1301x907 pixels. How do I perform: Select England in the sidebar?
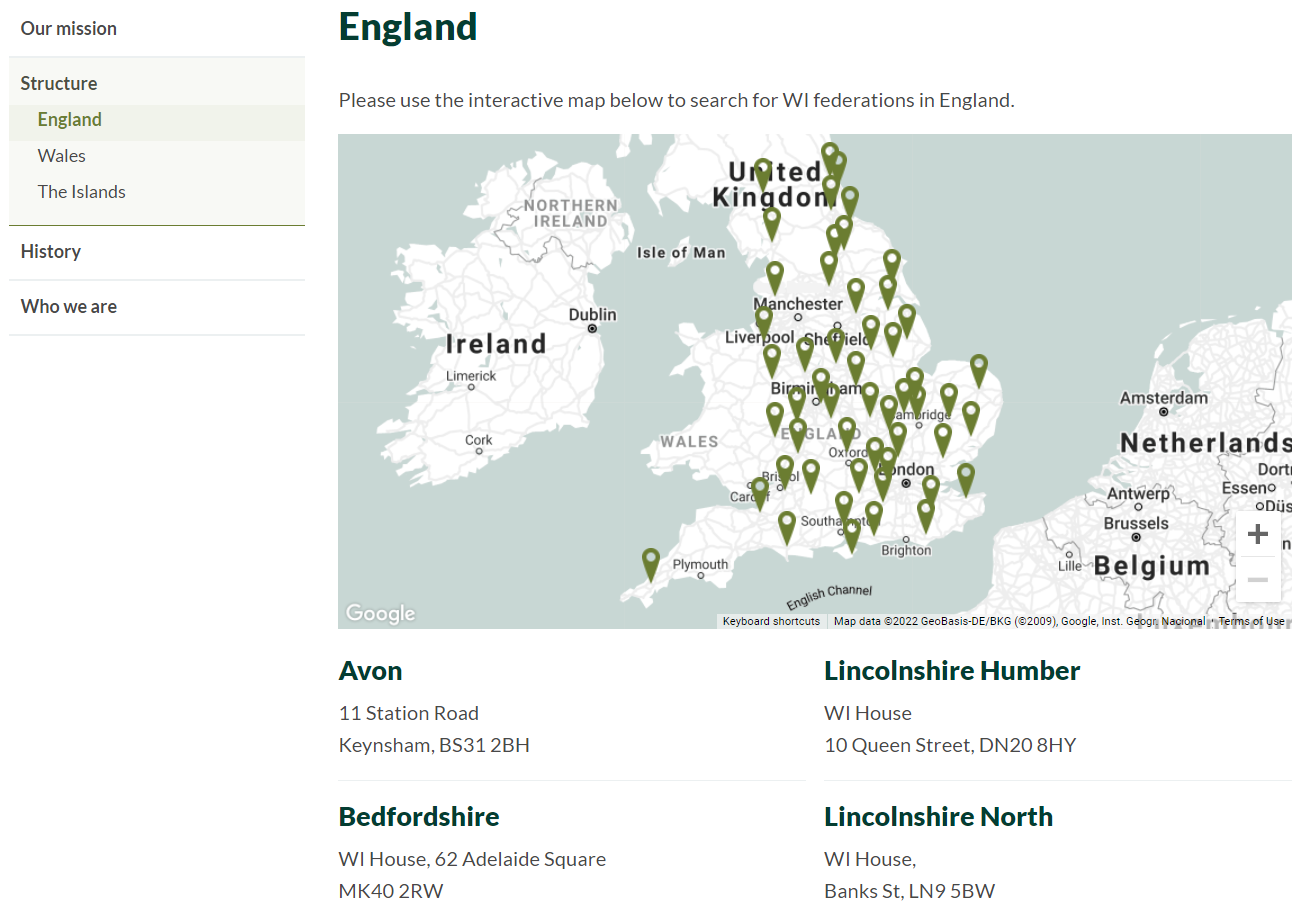coord(70,119)
